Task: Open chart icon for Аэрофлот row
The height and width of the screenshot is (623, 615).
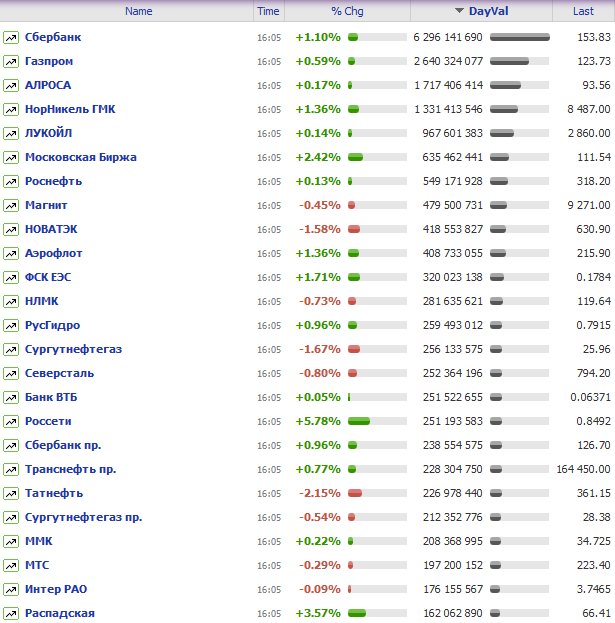Action: click(x=11, y=253)
